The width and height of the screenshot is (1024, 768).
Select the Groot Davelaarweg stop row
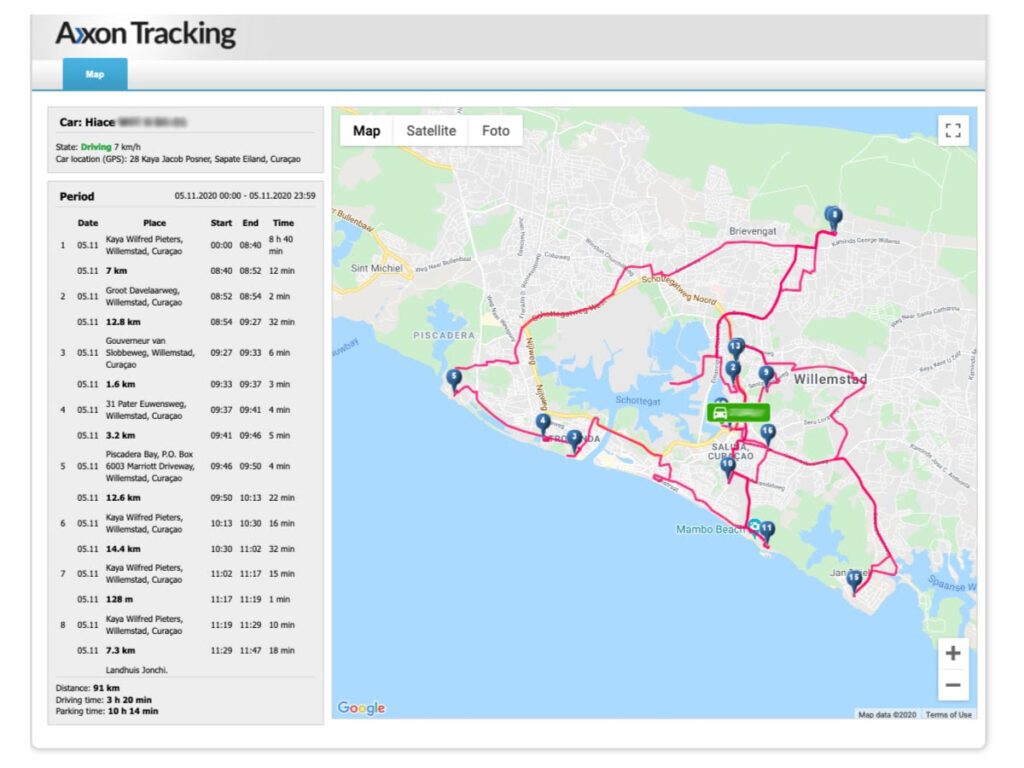tap(185, 296)
